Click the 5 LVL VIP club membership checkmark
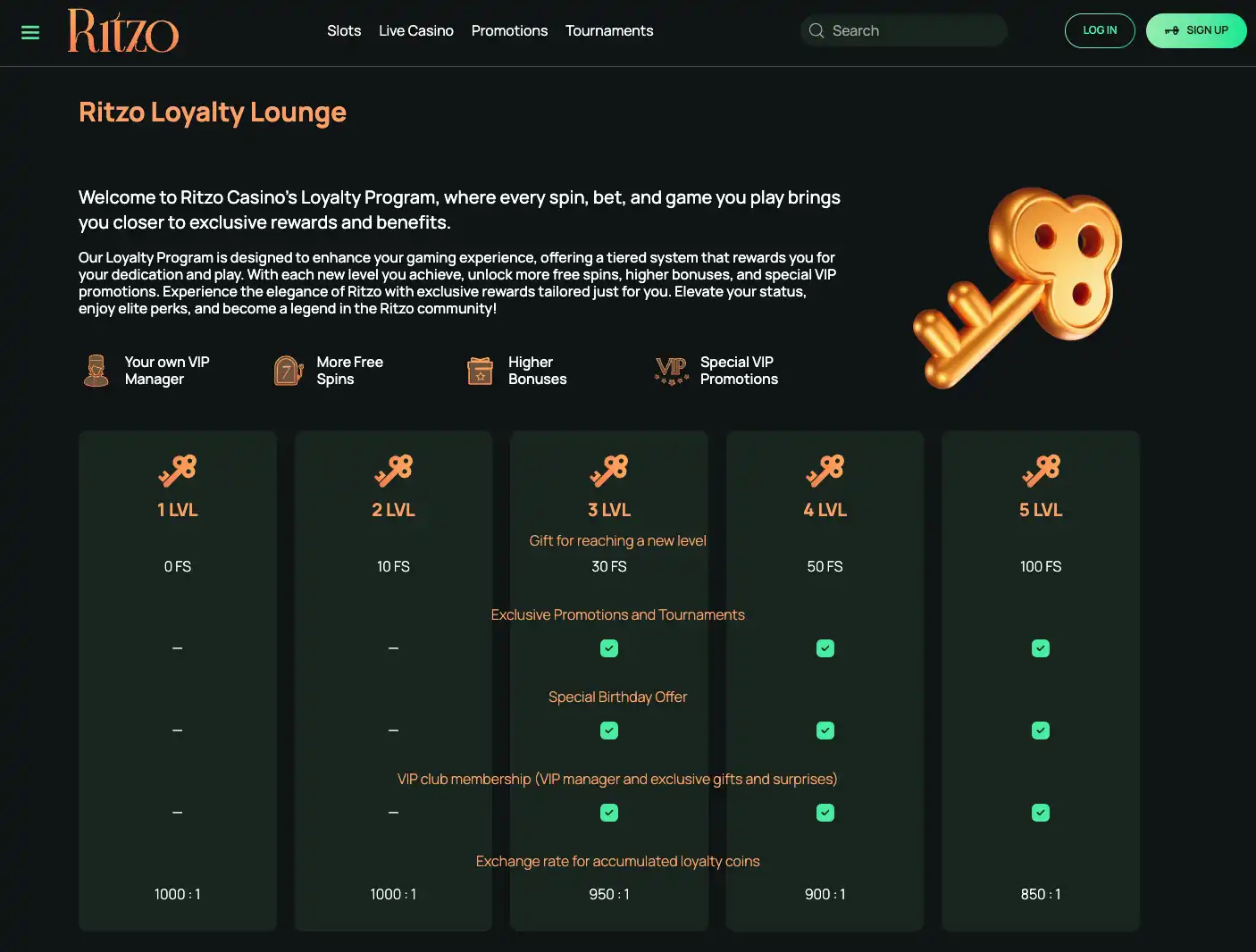This screenshot has height=952, width=1256. pyautogui.click(x=1041, y=813)
